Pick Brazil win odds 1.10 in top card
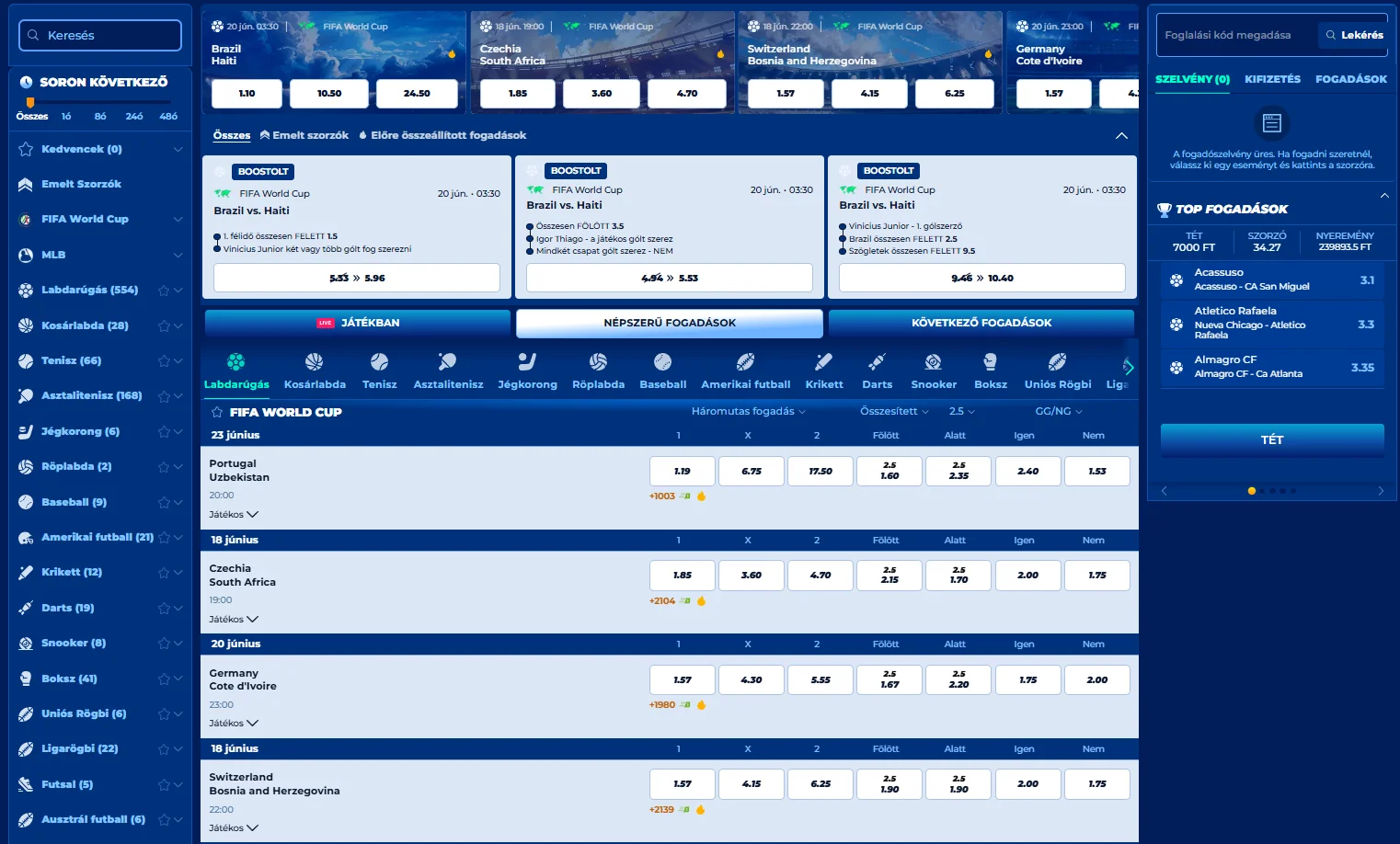Image resolution: width=1400 pixels, height=844 pixels. [x=247, y=94]
